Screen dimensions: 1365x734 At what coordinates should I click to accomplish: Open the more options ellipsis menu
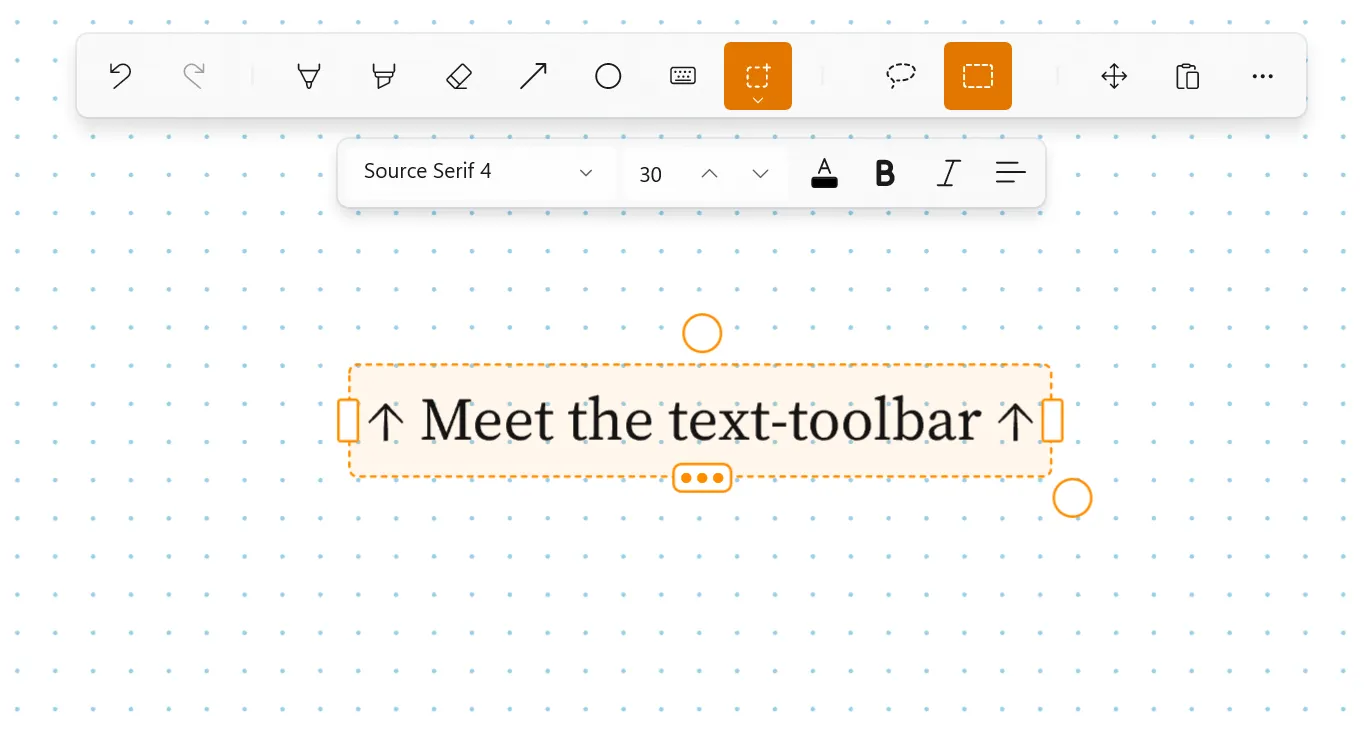click(1263, 76)
